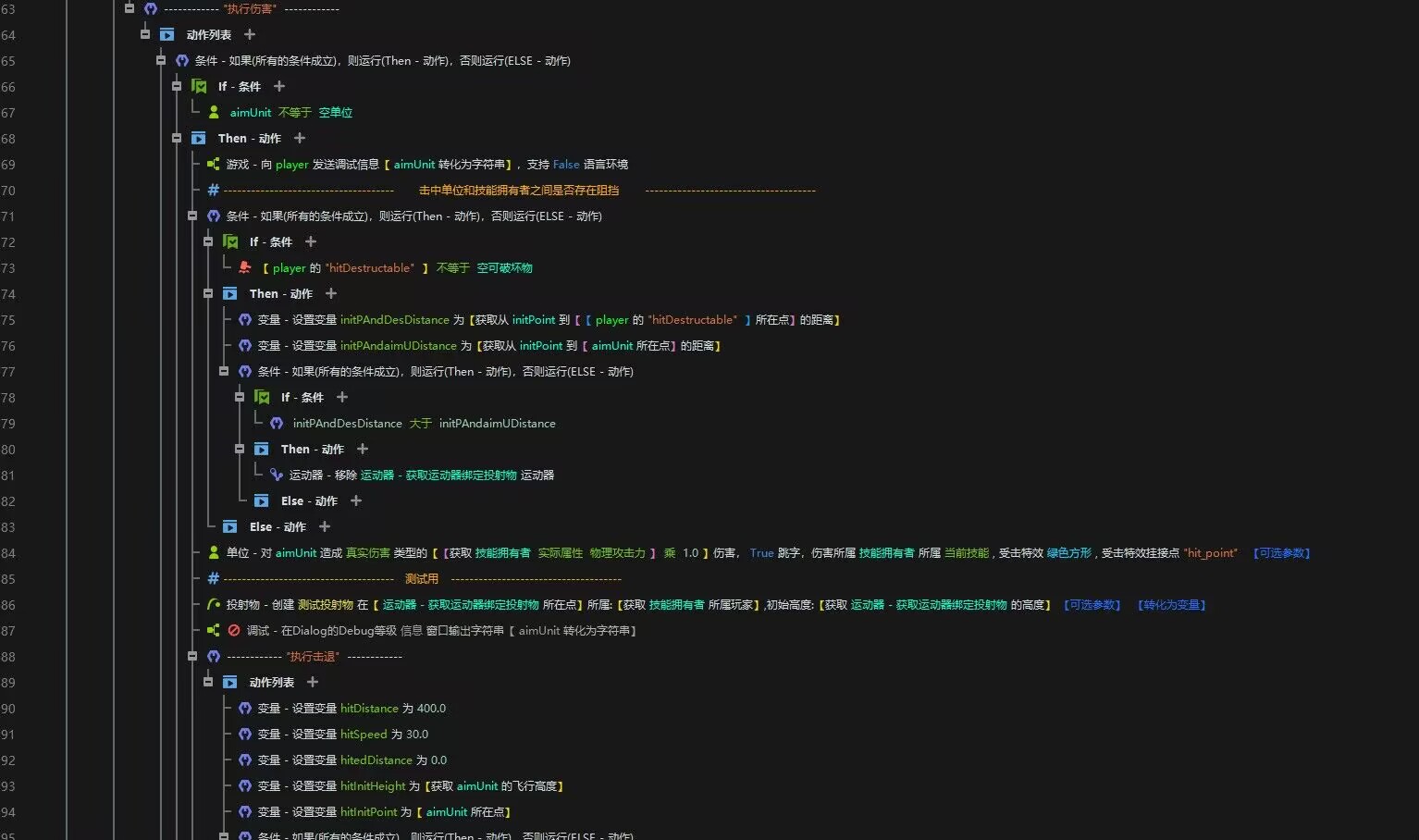Click the variable icon on hitInitPoint line 94
Screen dimensions: 1419x840
(x=245, y=811)
